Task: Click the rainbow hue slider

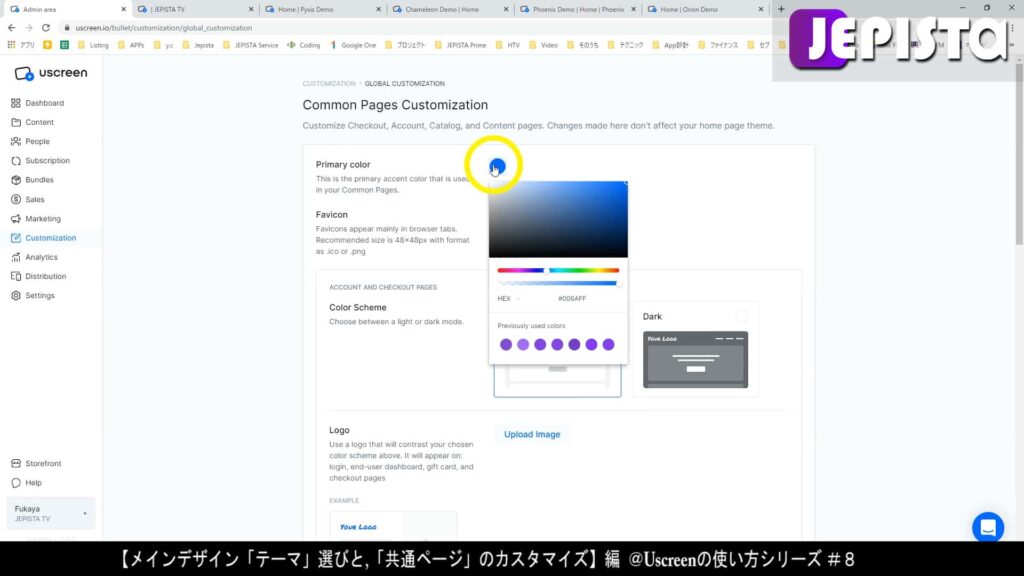Action: click(558, 270)
